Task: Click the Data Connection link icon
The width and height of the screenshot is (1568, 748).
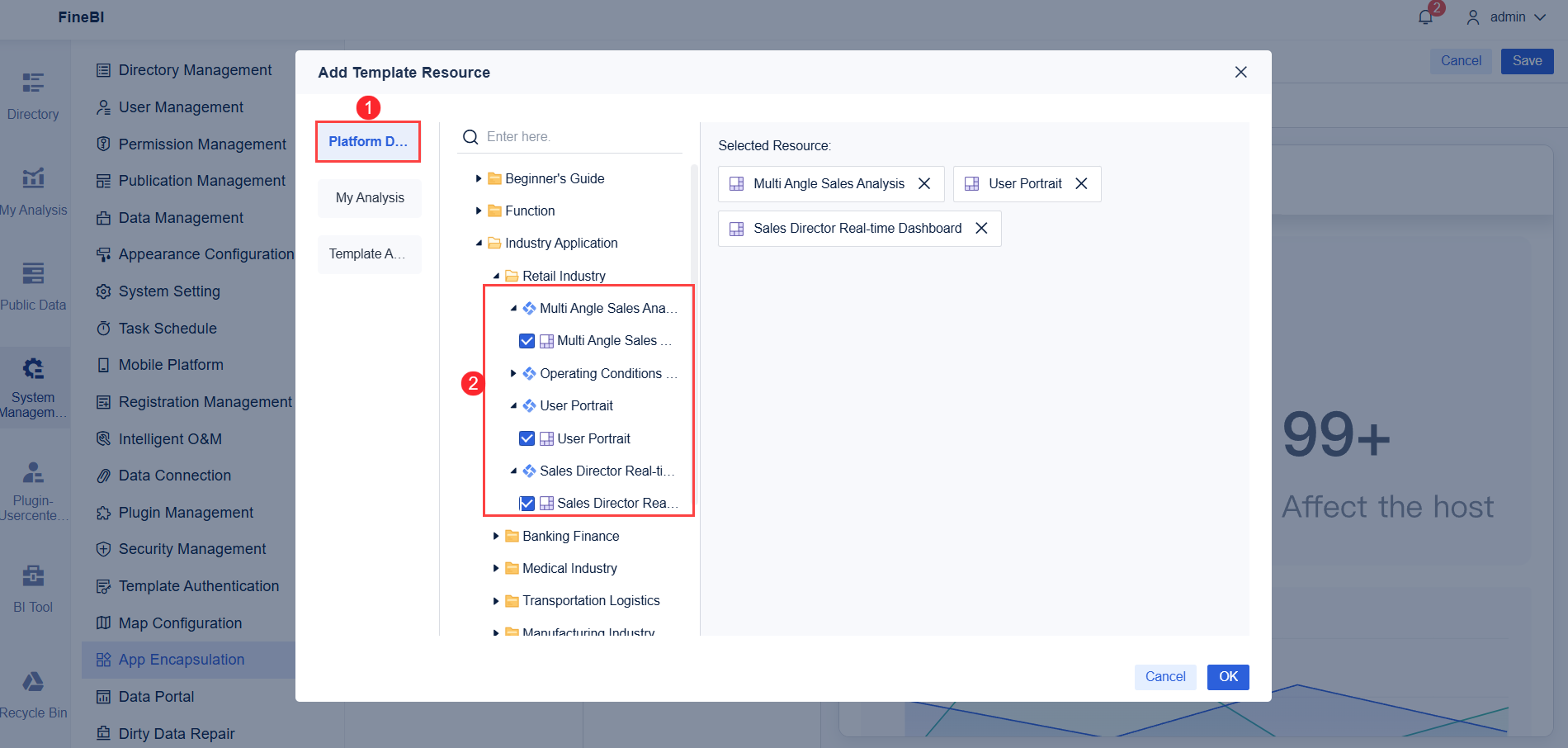Action: point(103,476)
